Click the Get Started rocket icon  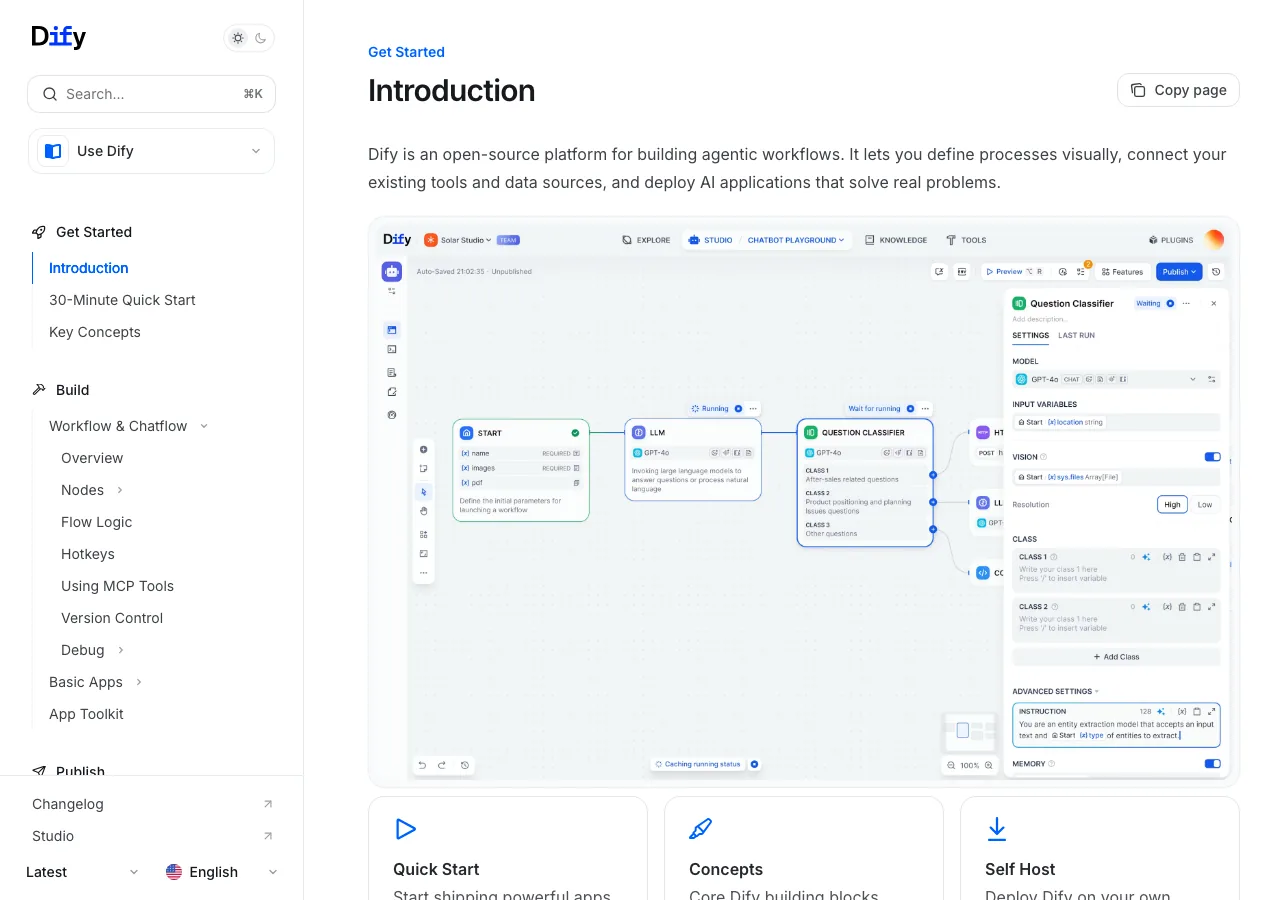[x=39, y=232]
